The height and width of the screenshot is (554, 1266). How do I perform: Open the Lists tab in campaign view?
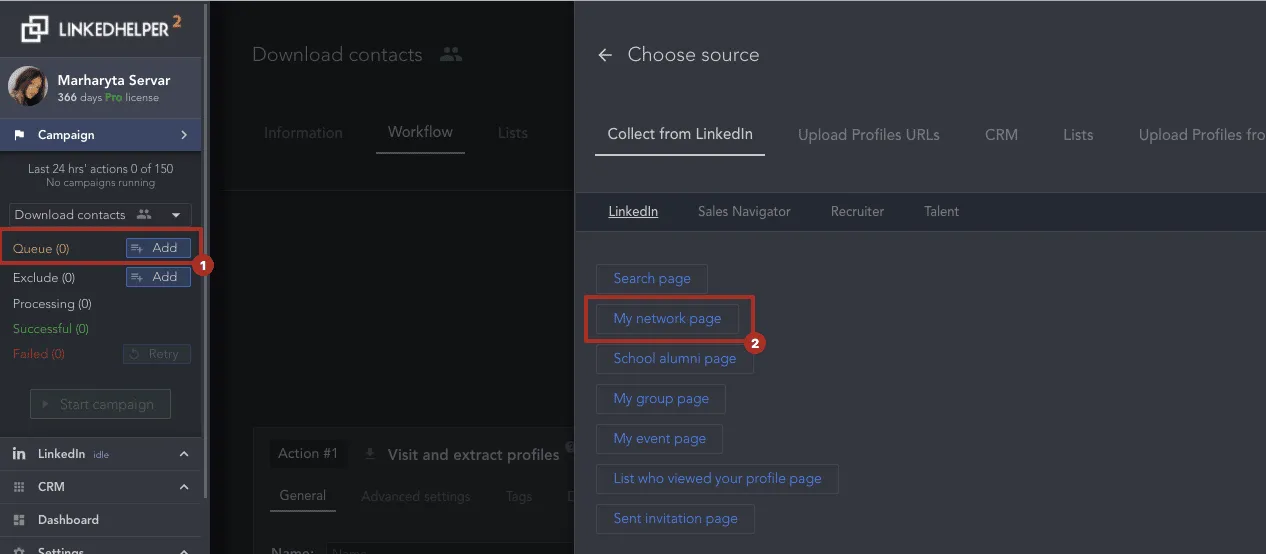(x=513, y=133)
